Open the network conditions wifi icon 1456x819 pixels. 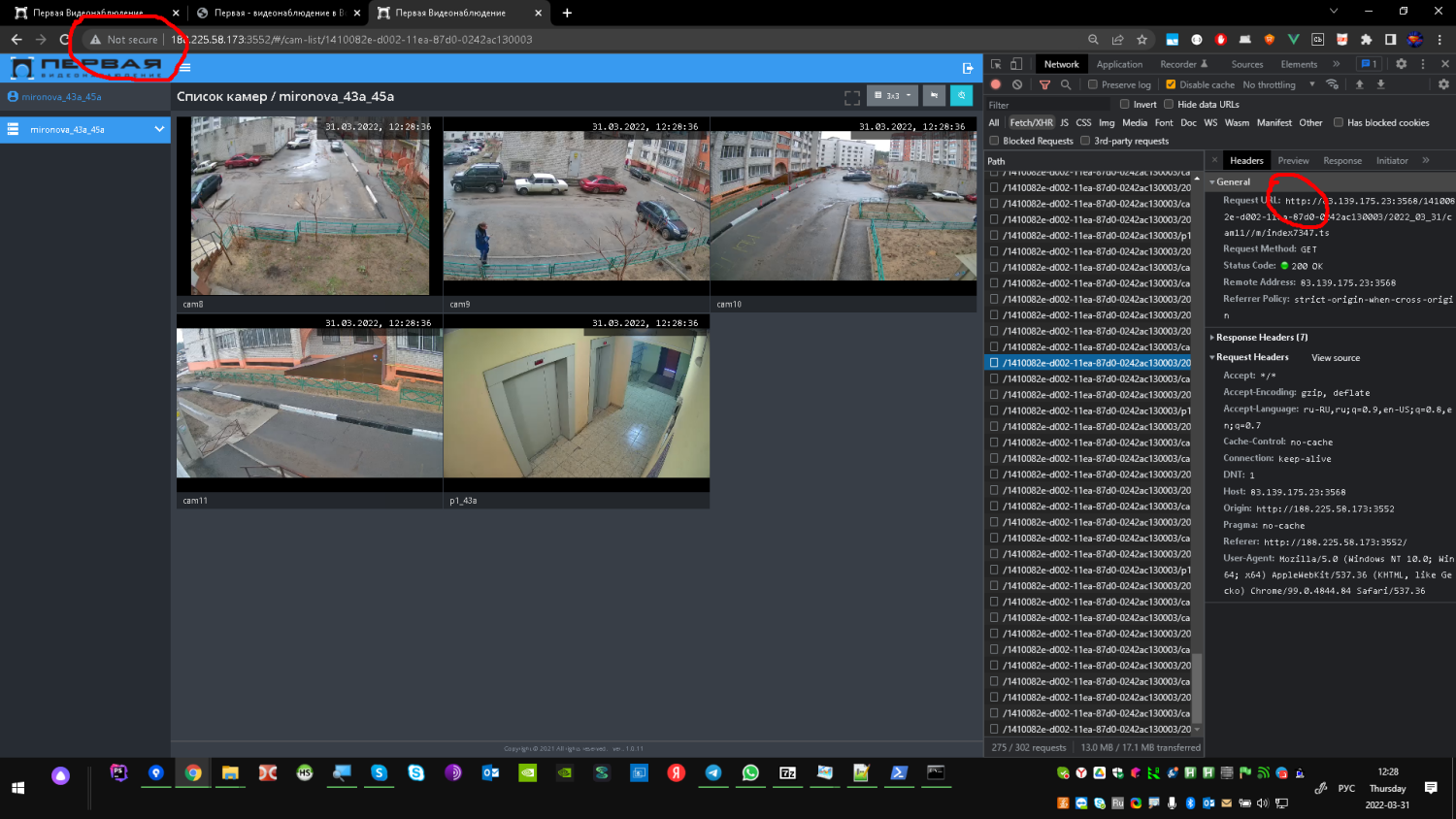pos(1333,84)
